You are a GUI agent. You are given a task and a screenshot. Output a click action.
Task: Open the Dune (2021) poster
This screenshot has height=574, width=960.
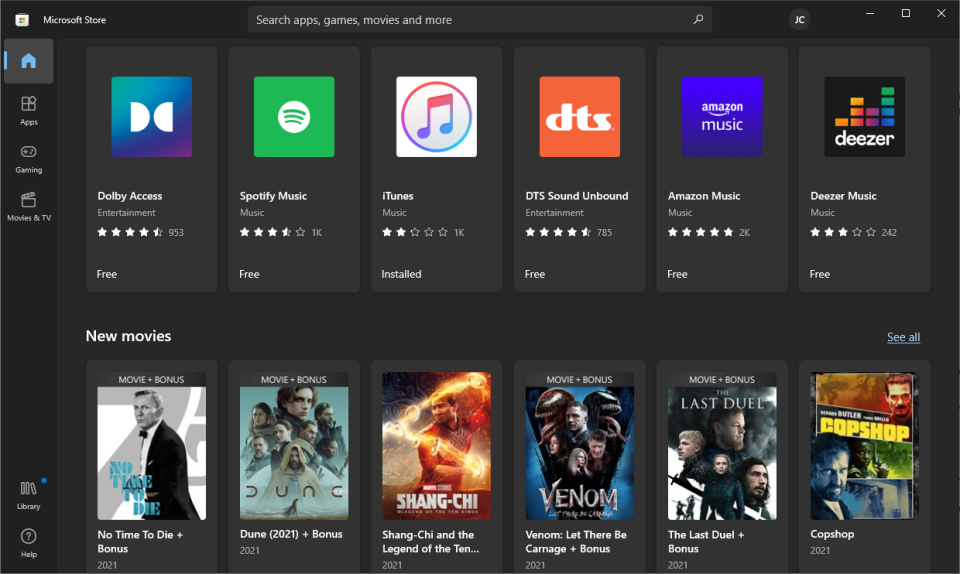[294, 446]
